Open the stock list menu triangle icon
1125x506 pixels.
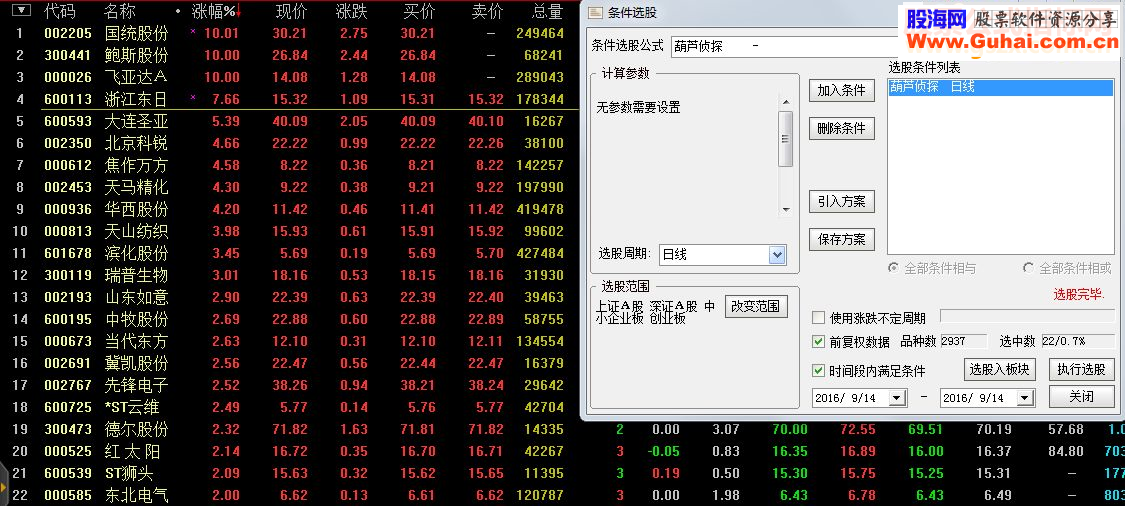point(23,11)
